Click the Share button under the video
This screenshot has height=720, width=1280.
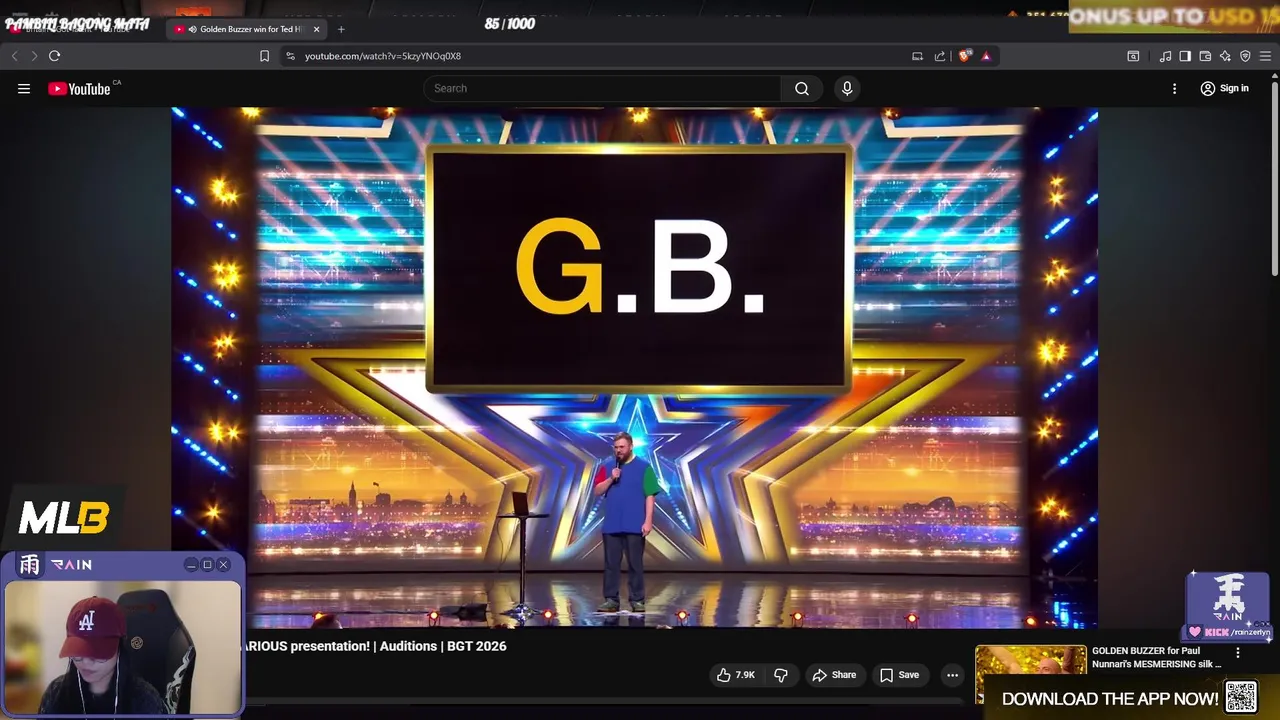[834, 675]
